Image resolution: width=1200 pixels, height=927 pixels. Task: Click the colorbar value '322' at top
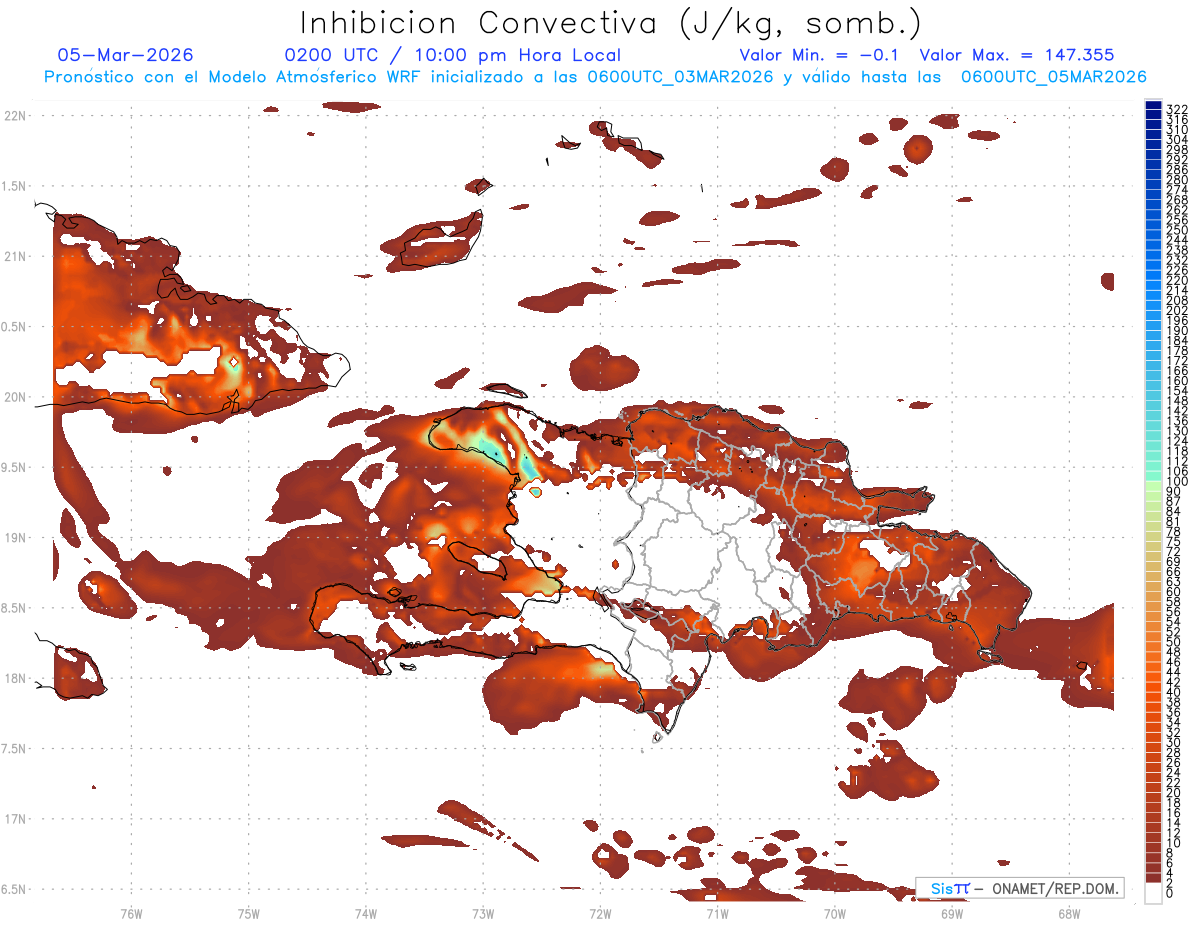pos(1176,108)
